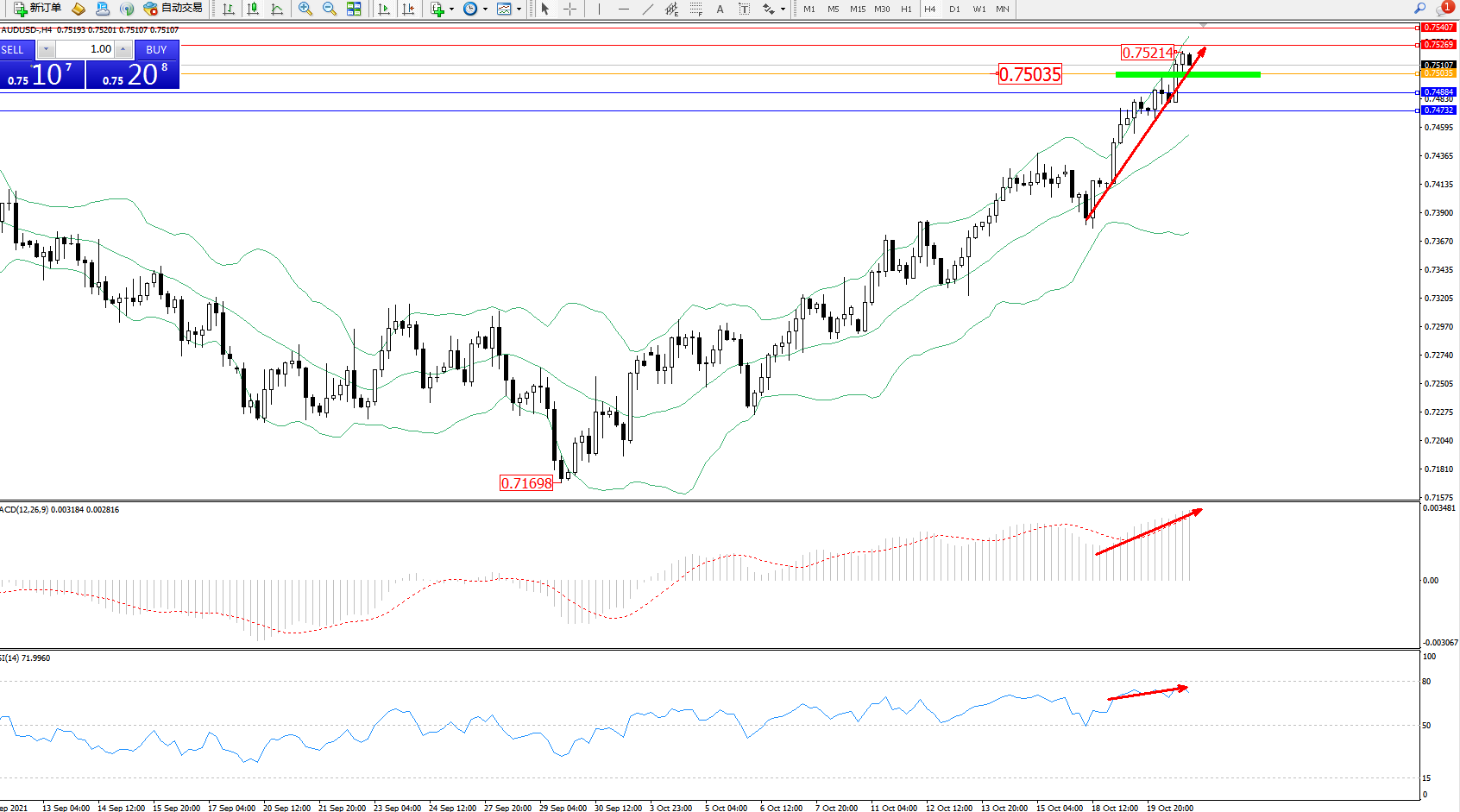The width and height of the screenshot is (1460, 812).
Task: Toggle chart auto scroll
Action: tap(384, 9)
